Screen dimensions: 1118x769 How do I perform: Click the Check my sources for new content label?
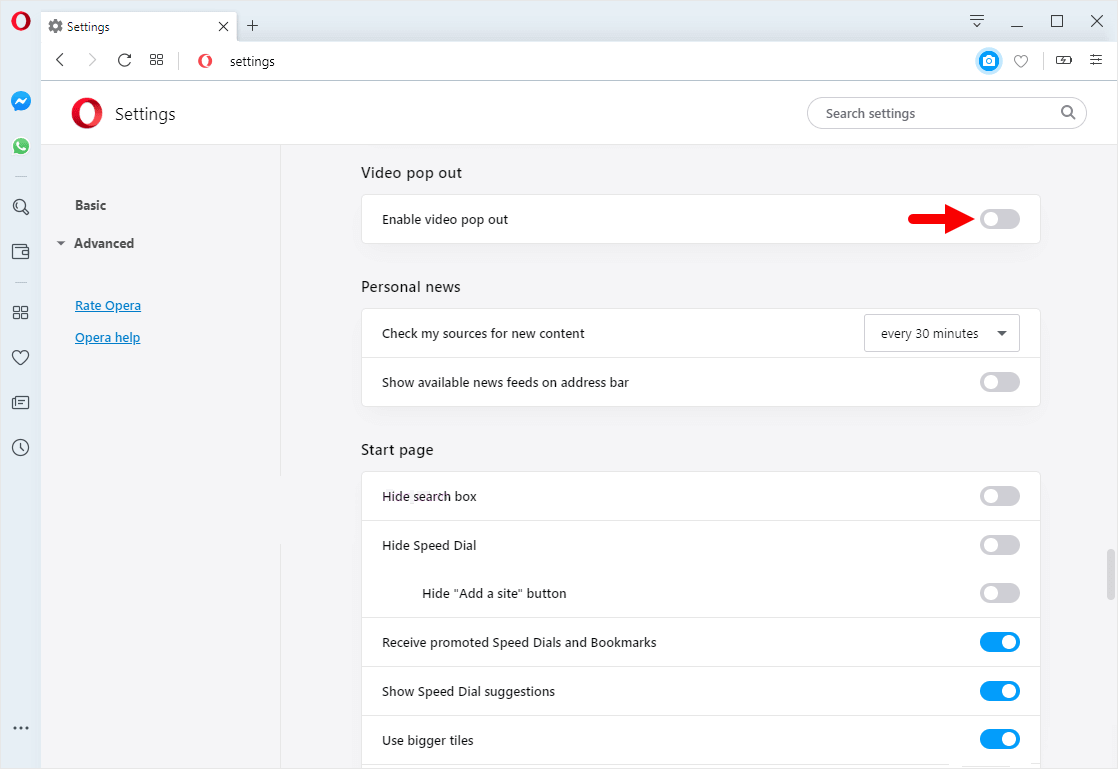pos(483,334)
